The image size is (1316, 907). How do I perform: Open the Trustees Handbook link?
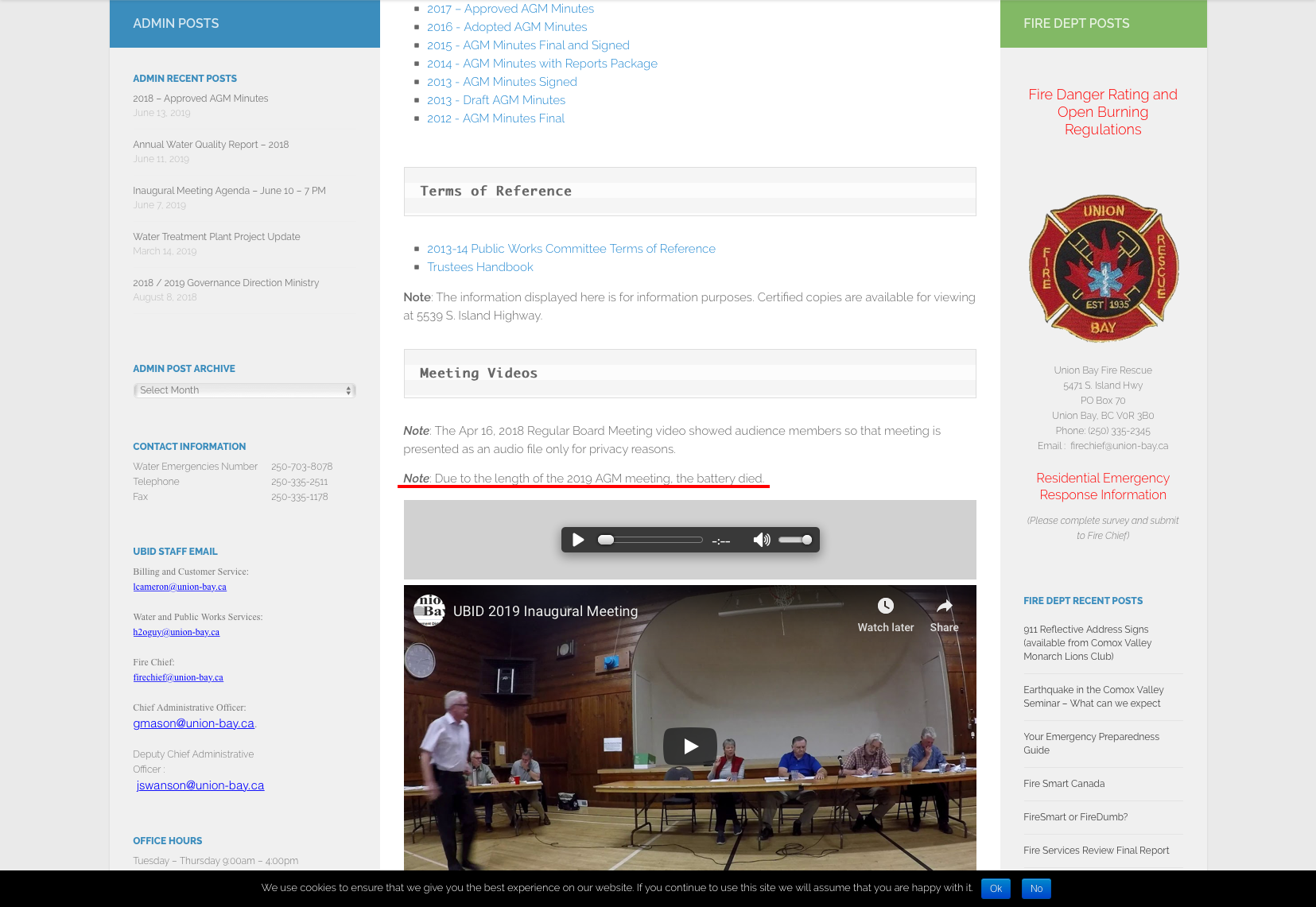click(479, 266)
